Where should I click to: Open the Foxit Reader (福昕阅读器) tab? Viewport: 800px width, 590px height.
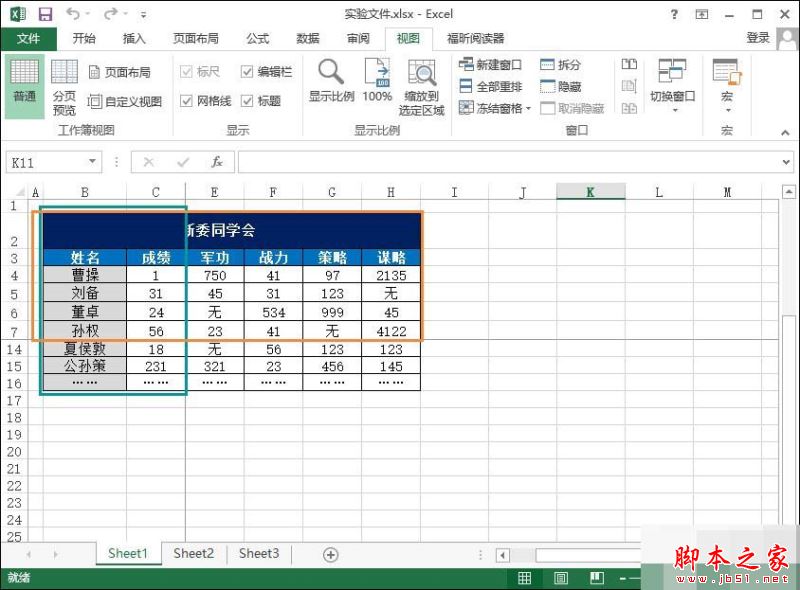click(x=476, y=38)
